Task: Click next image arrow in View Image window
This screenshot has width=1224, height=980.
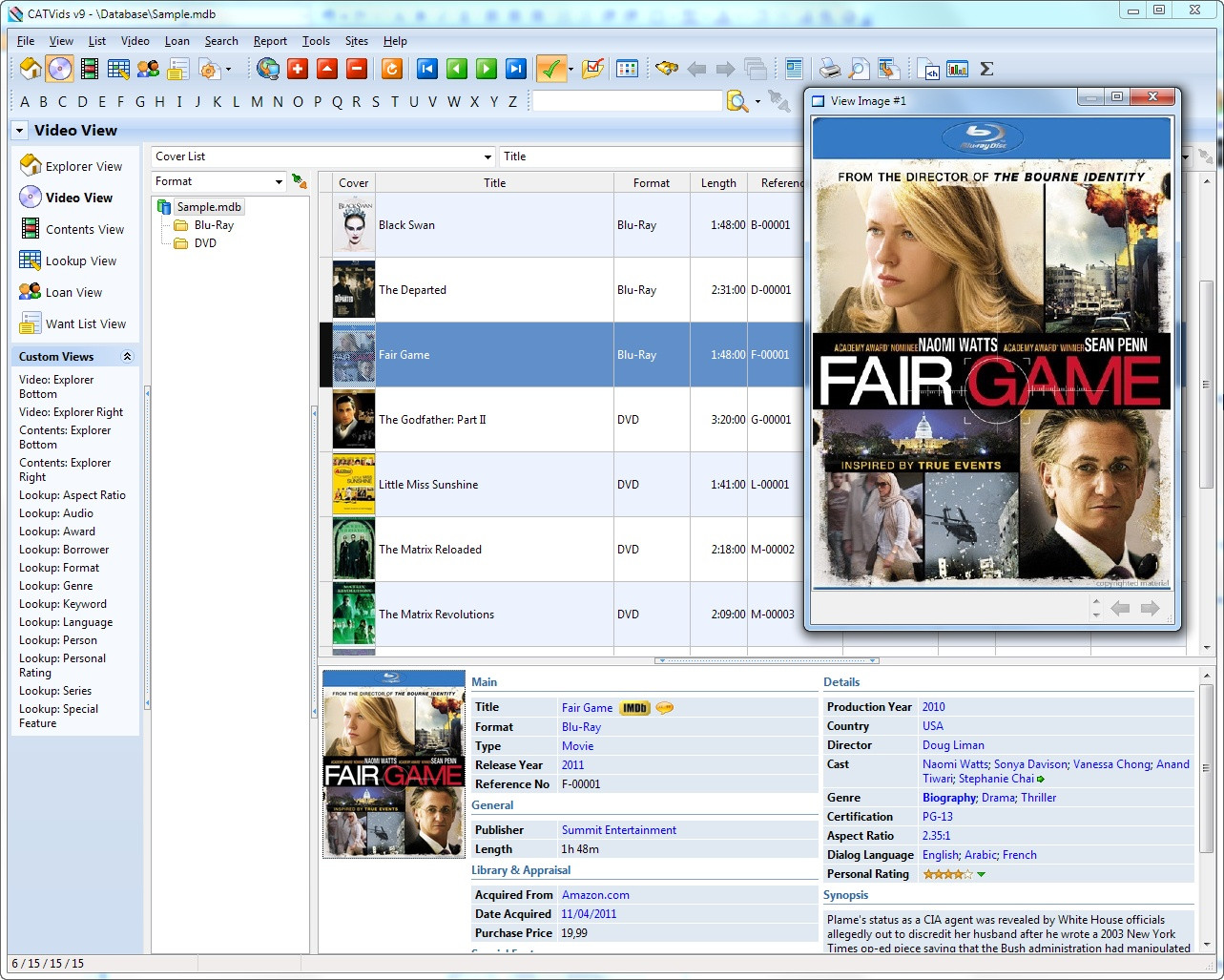Action: (x=1150, y=609)
